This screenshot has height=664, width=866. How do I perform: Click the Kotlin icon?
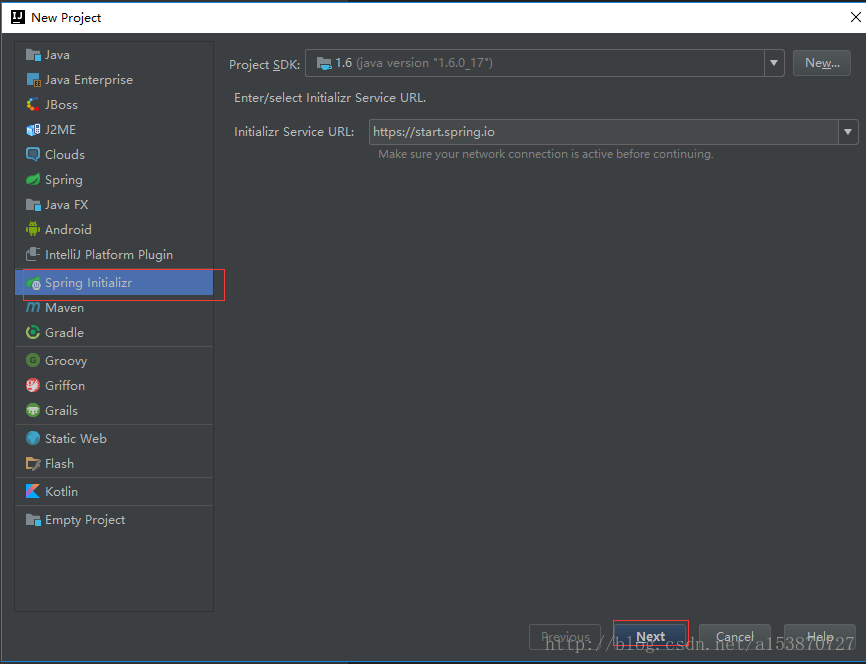(33, 491)
